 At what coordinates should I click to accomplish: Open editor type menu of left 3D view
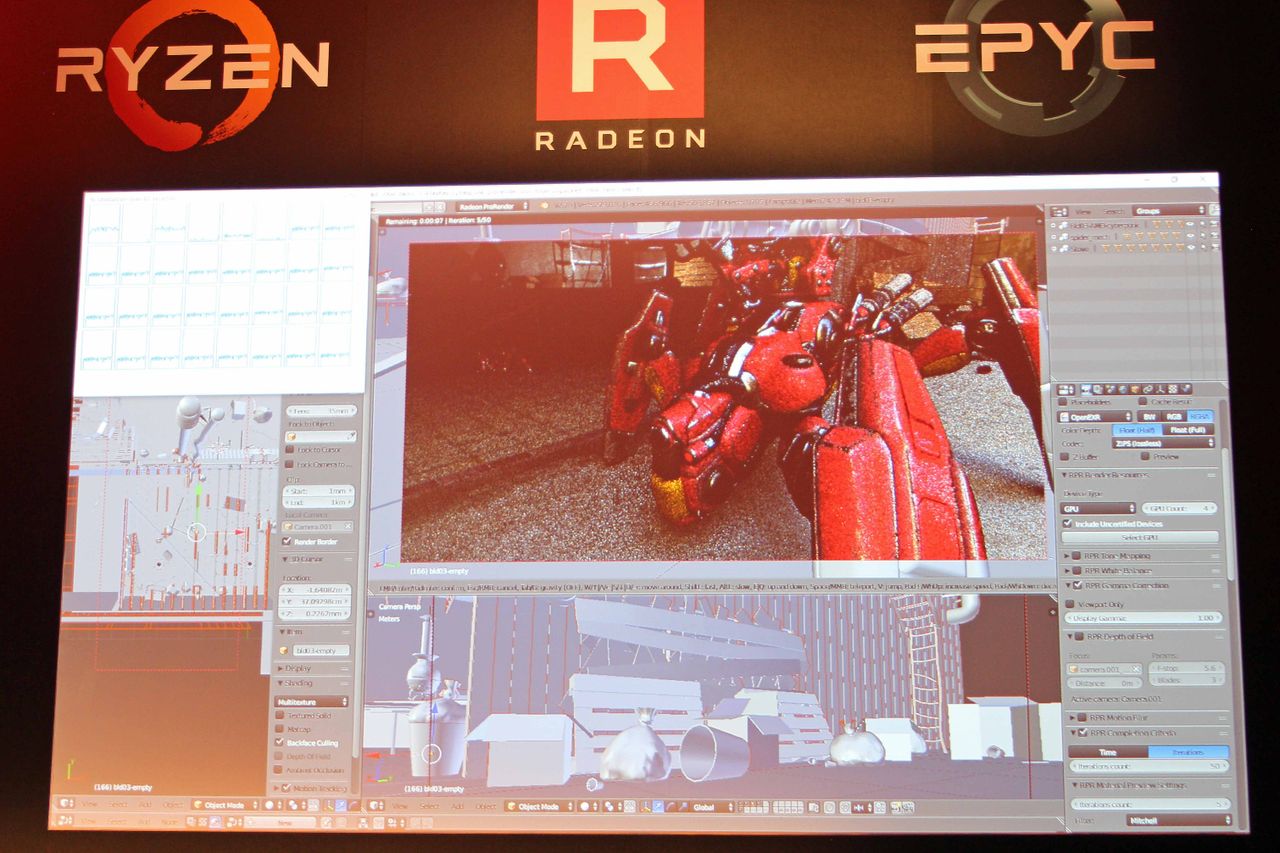[66, 803]
